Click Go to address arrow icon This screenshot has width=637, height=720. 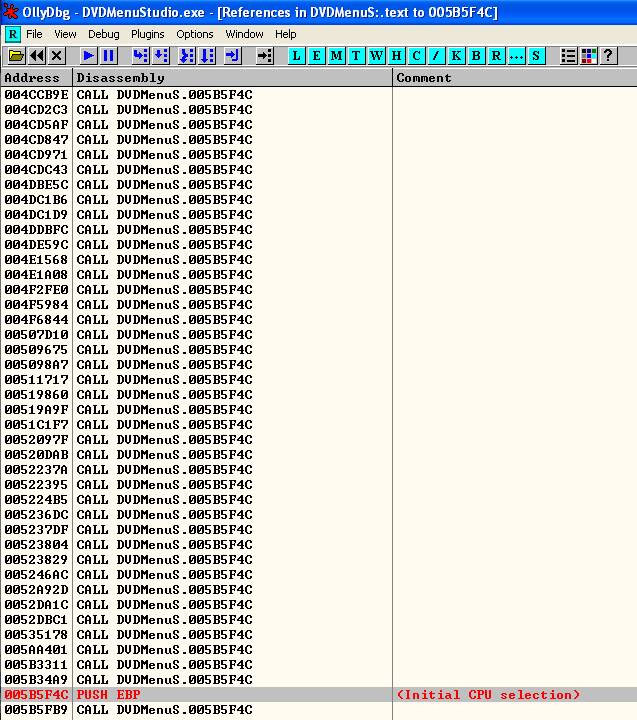point(265,56)
